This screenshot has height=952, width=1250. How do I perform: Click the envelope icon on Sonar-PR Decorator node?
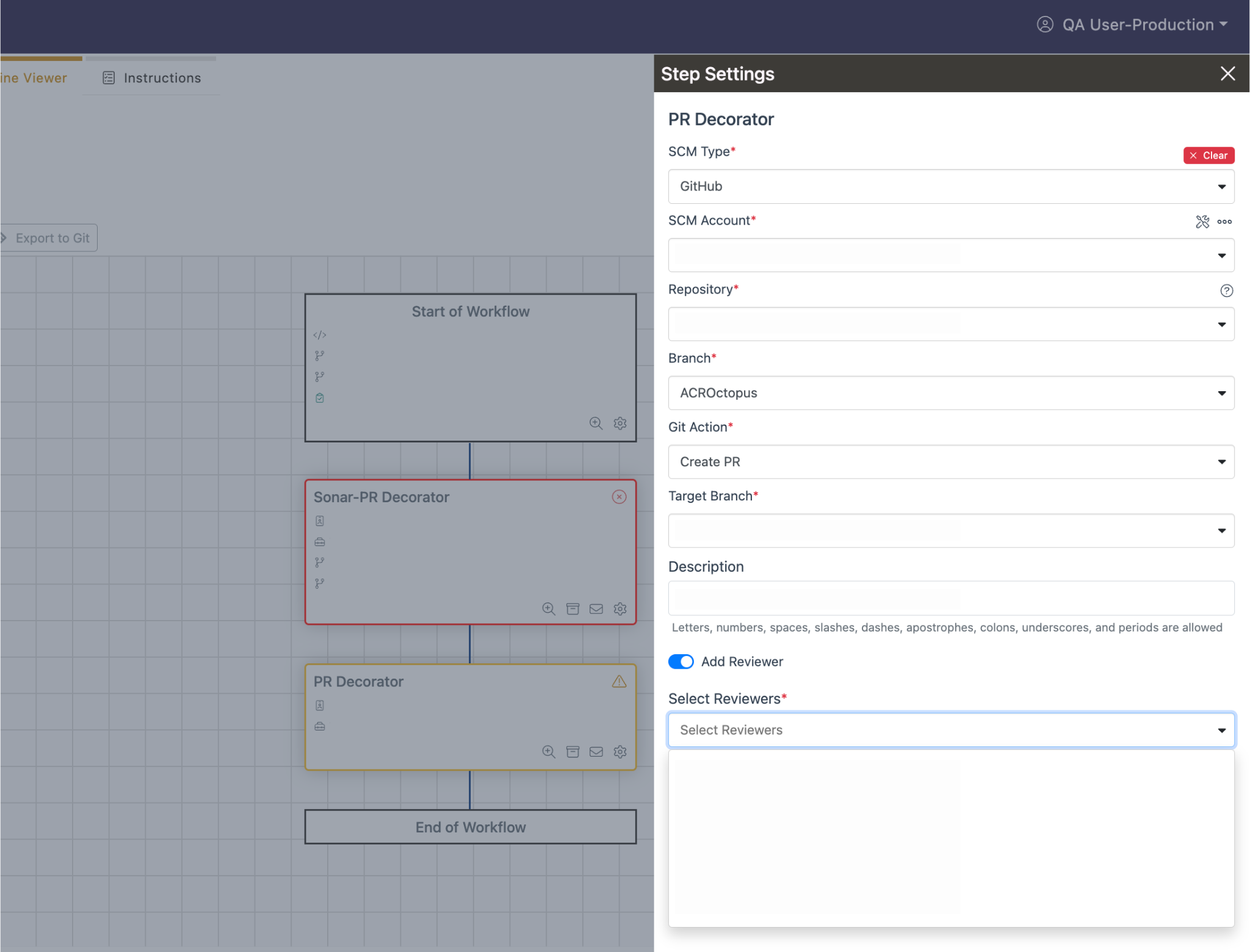596,608
